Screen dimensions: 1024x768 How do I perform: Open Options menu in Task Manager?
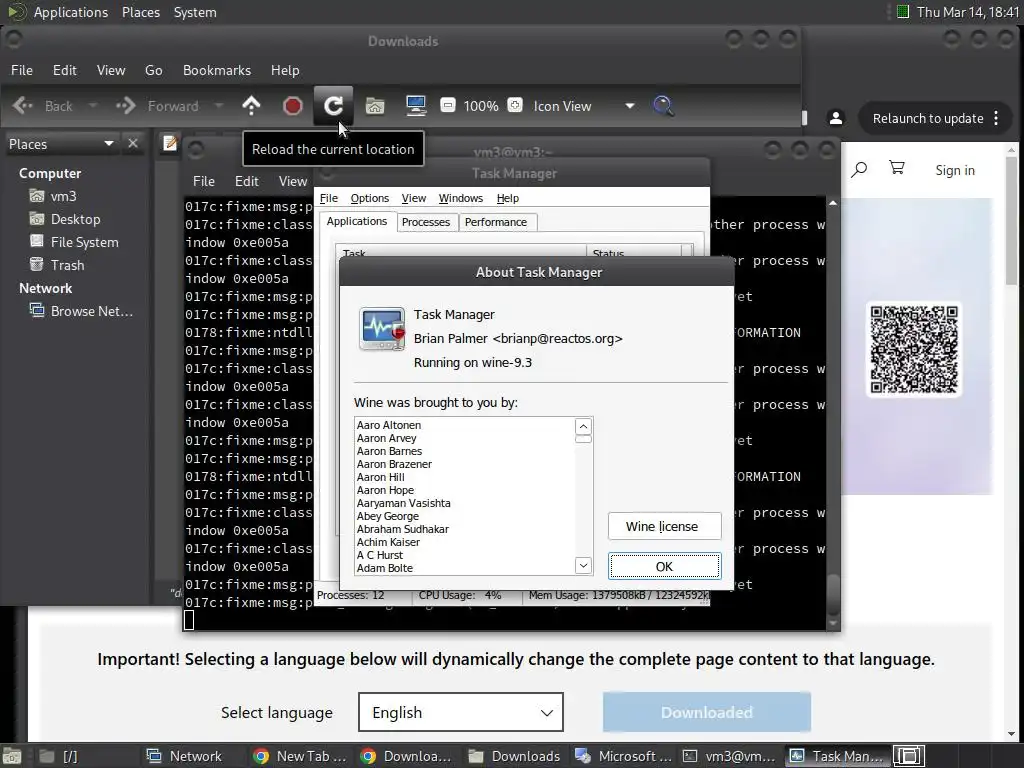(x=370, y=198)
